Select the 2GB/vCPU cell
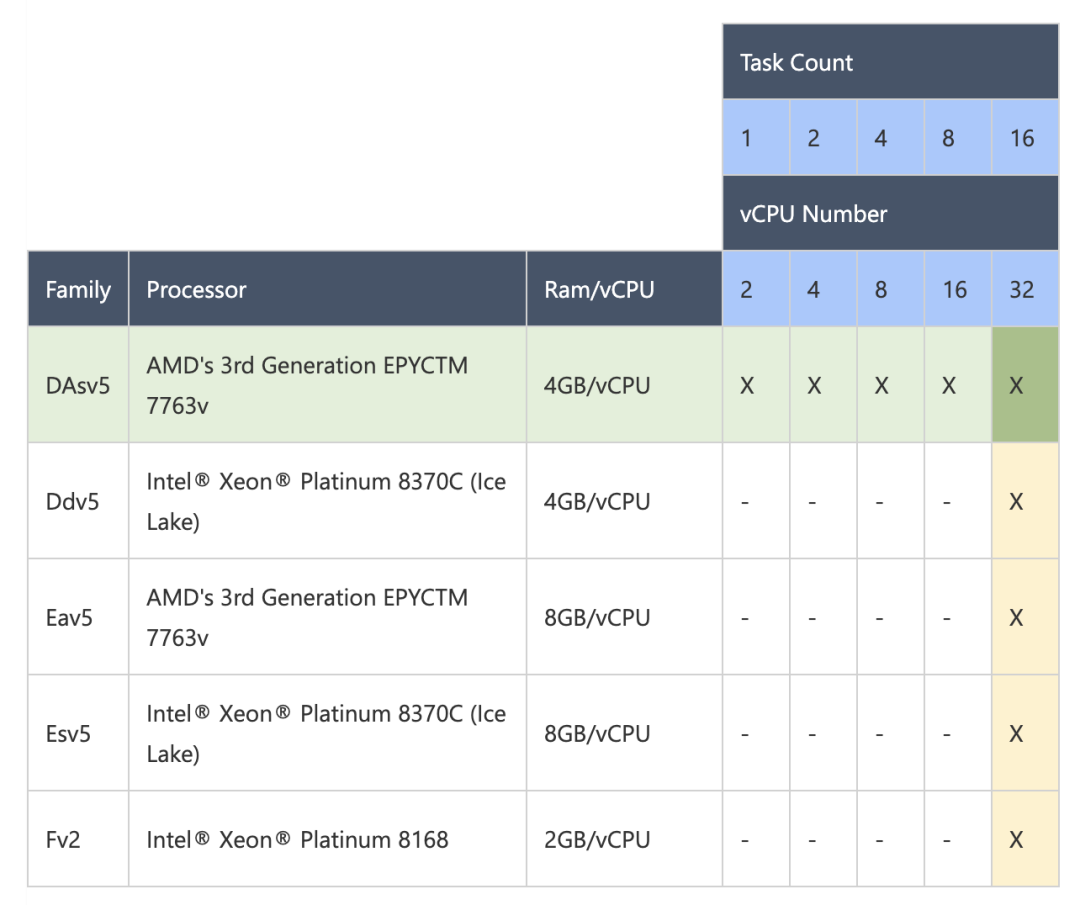 point(624,839)
